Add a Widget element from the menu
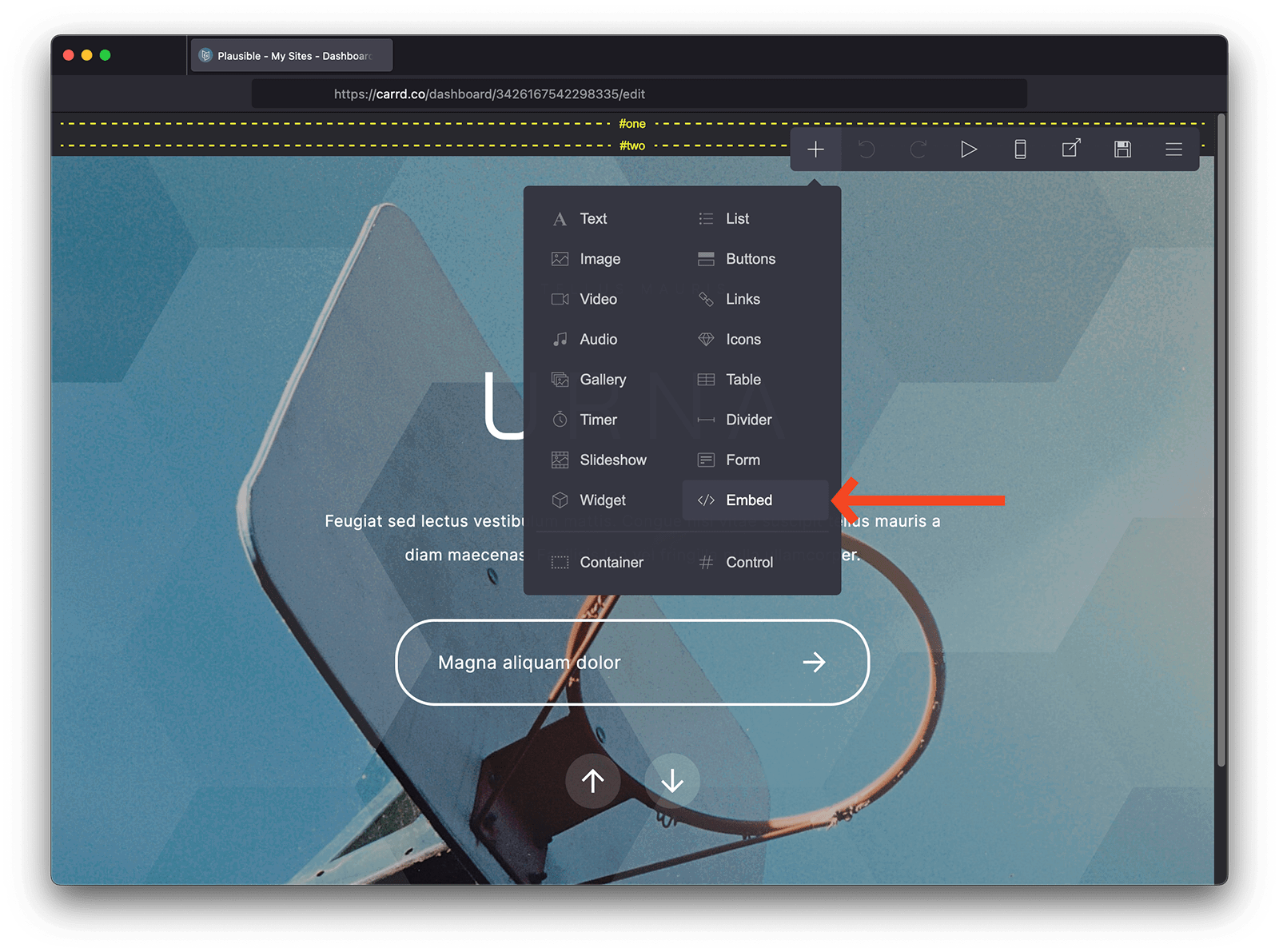 click(x=602, y=500)
